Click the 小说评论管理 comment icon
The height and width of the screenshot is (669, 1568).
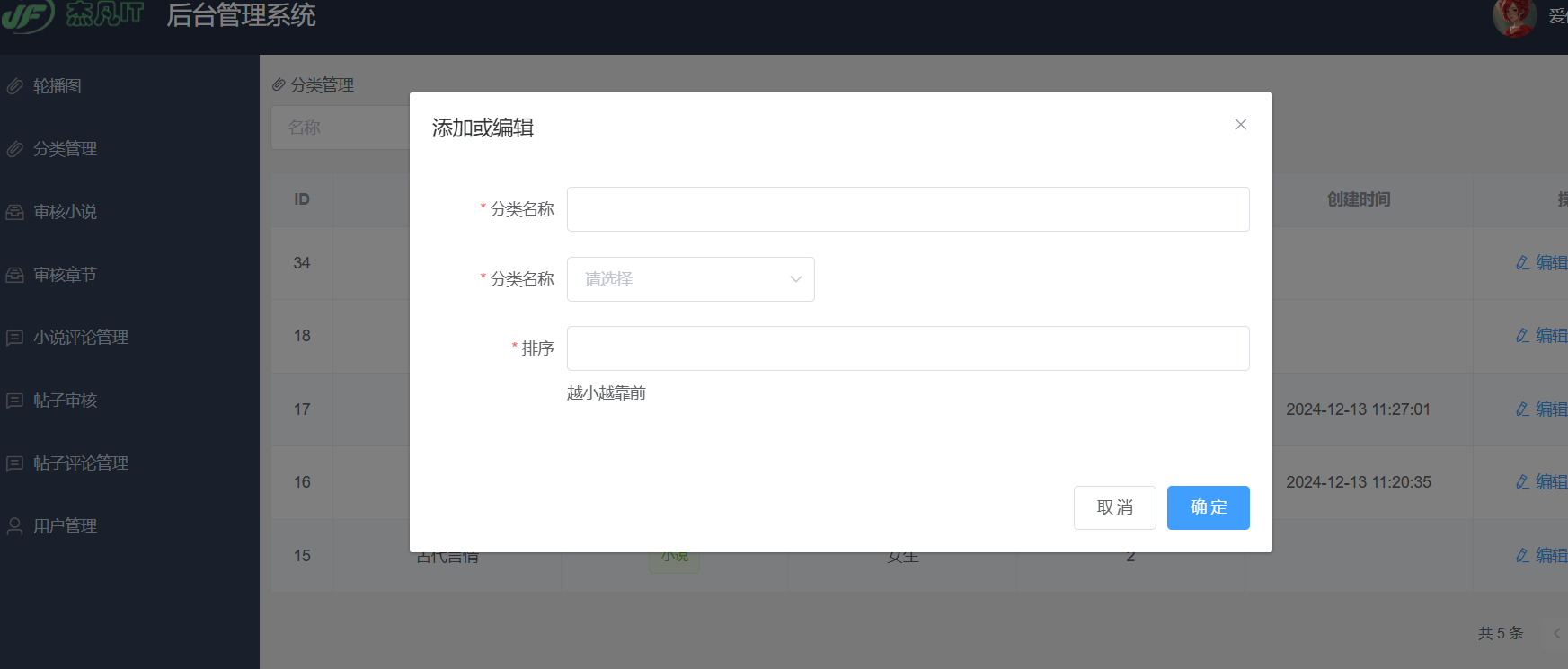pos(15,338)
